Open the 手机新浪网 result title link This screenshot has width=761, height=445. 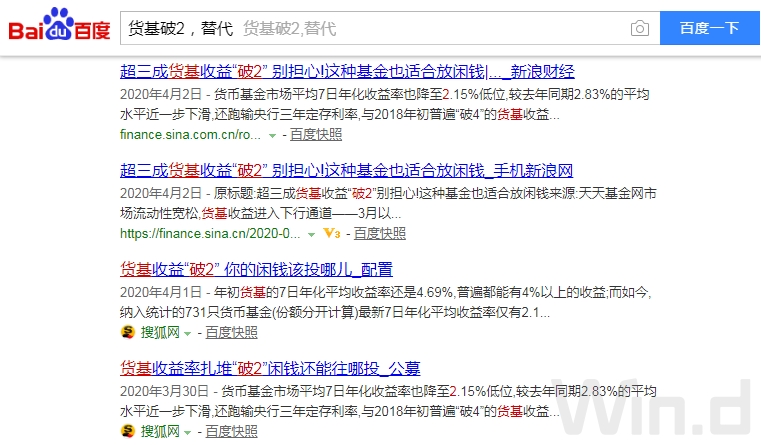click(x=346, y=171)
